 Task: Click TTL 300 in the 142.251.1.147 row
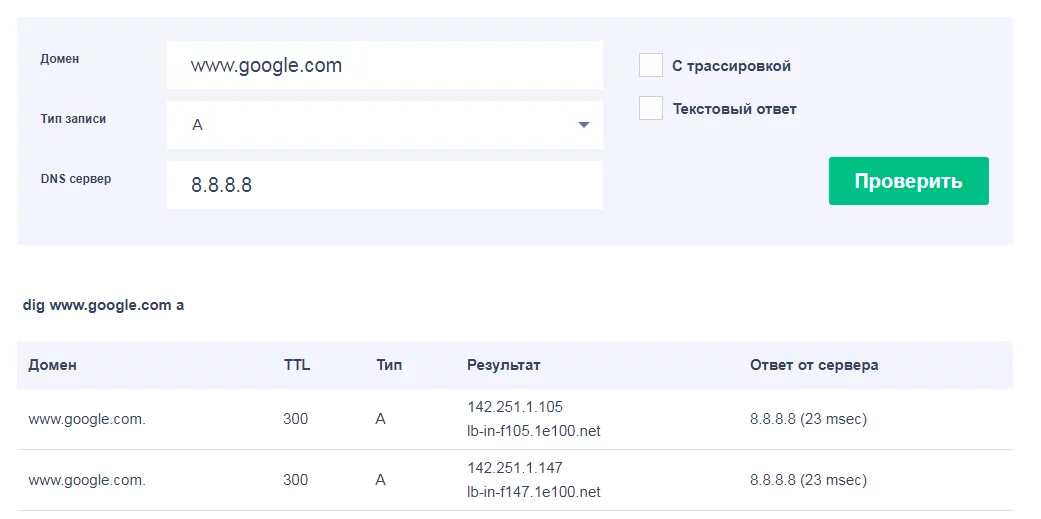(x=295, y=480)
